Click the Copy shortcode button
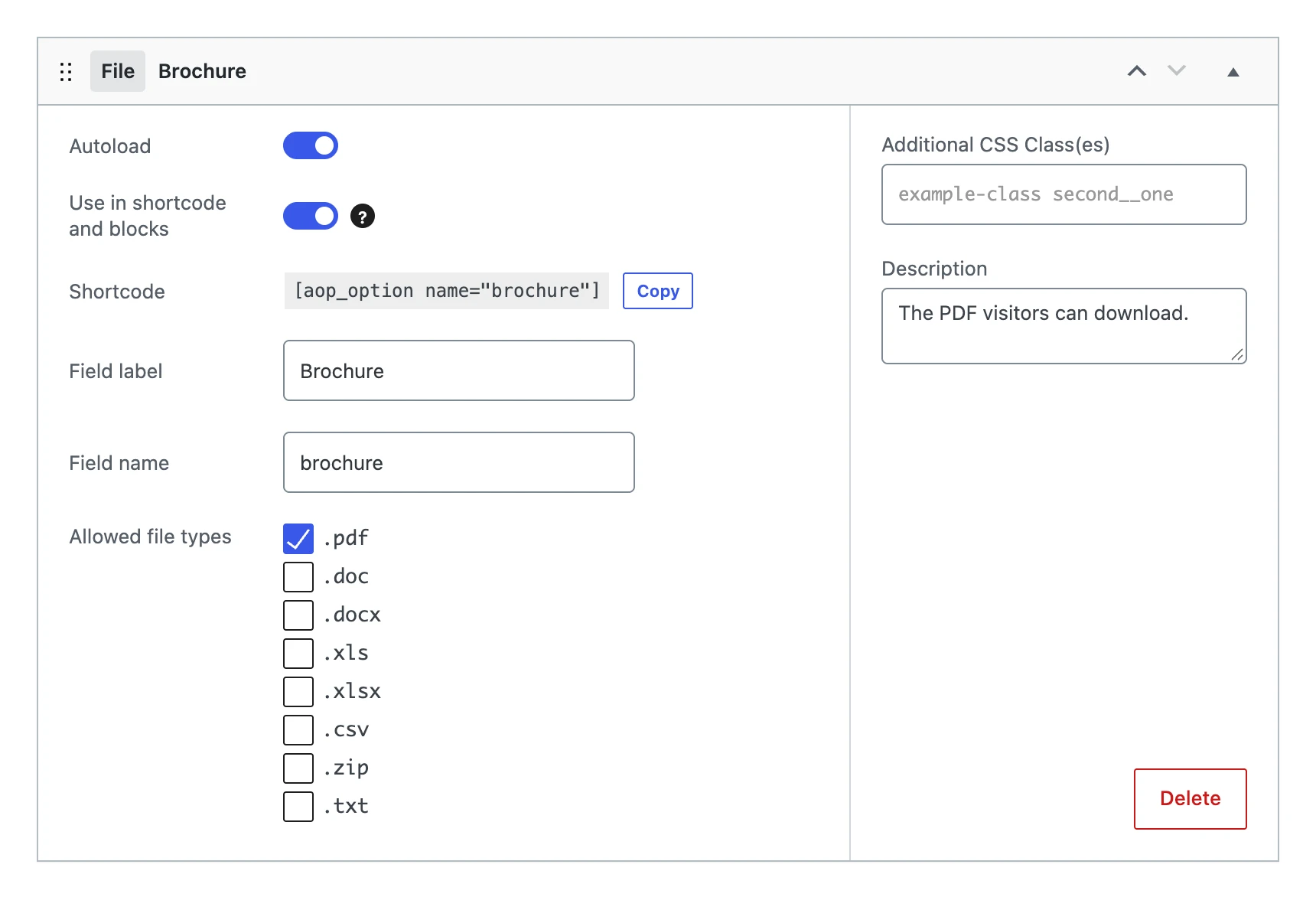This screenshot has height=897, width=1316. coord(658,291)
